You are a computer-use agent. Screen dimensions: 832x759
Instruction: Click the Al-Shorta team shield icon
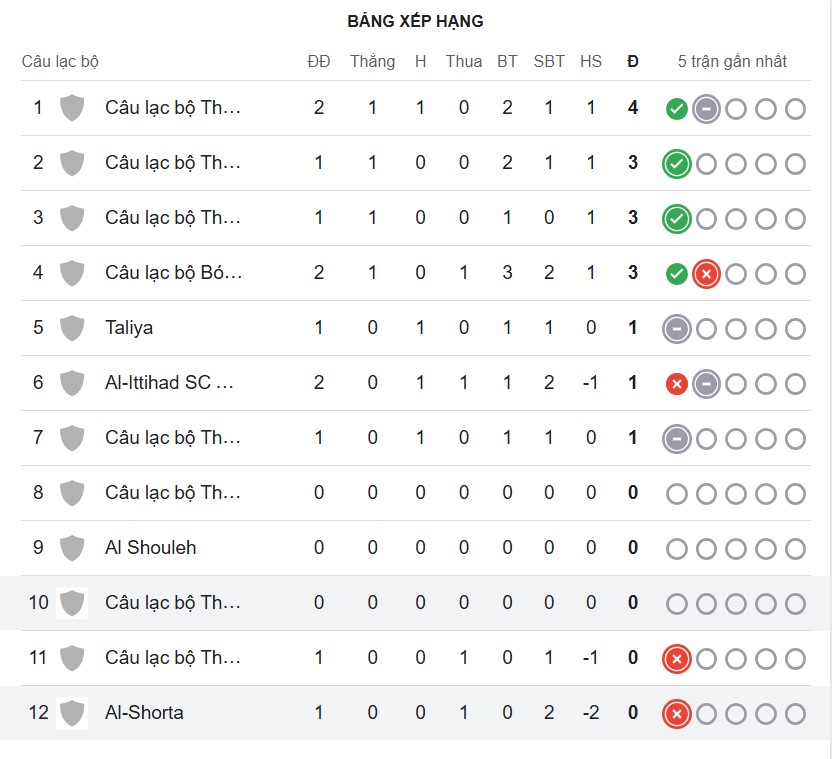(x=71, y=713)
